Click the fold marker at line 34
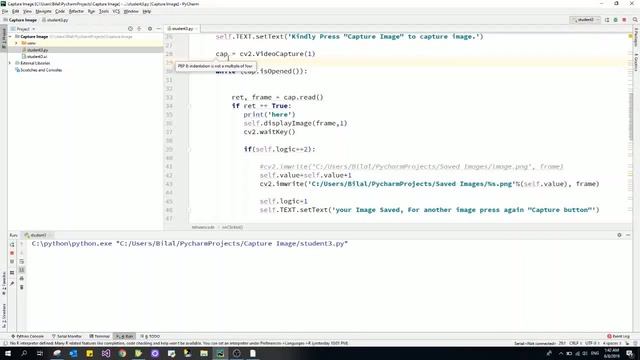Image resolution: width=640 pixels, height=360 pixels. pos(190,106)
